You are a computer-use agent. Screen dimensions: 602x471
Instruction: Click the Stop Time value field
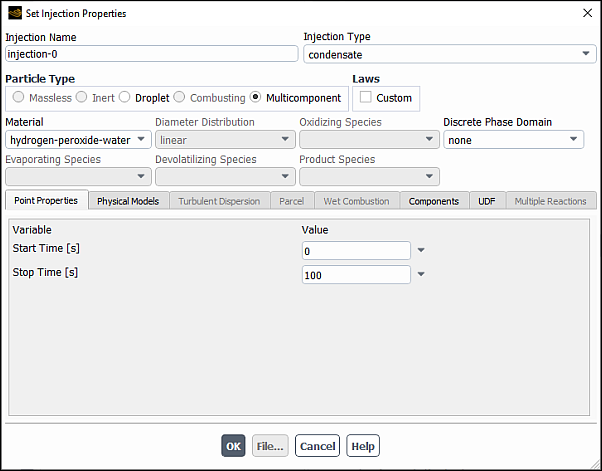point(356,275)
